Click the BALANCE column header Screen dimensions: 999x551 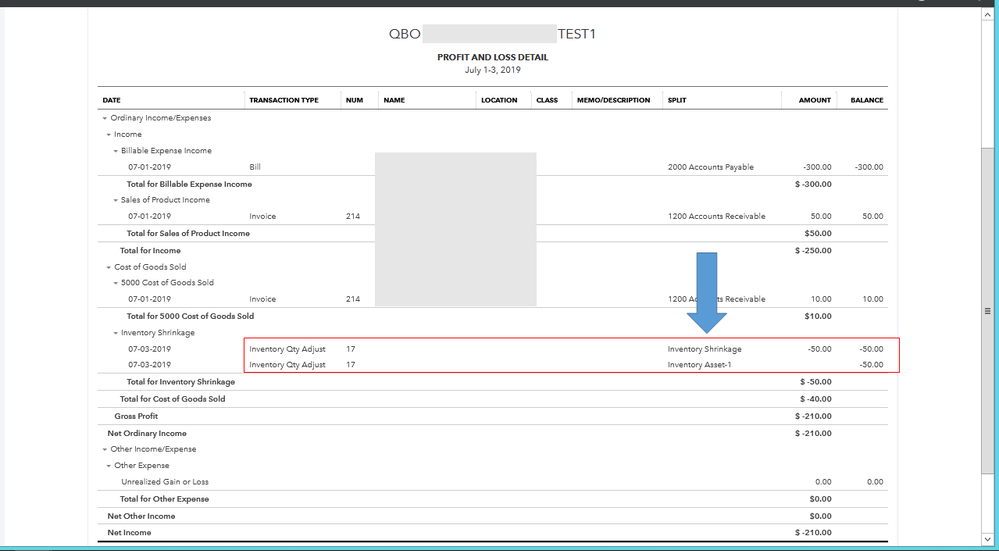(867, 101)
